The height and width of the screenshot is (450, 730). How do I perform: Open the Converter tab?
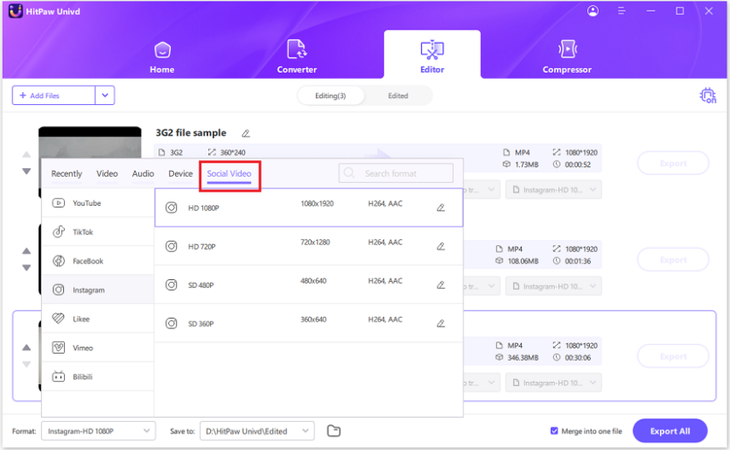tap(297, 56)
